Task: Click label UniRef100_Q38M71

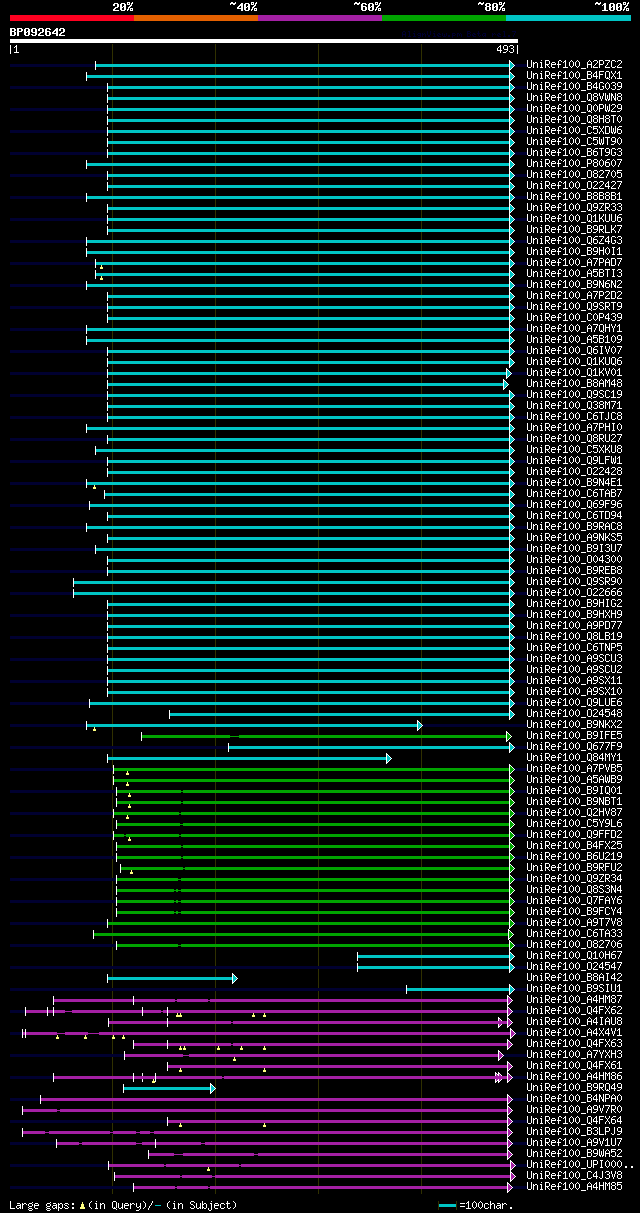Action: [x=574, y=405]
